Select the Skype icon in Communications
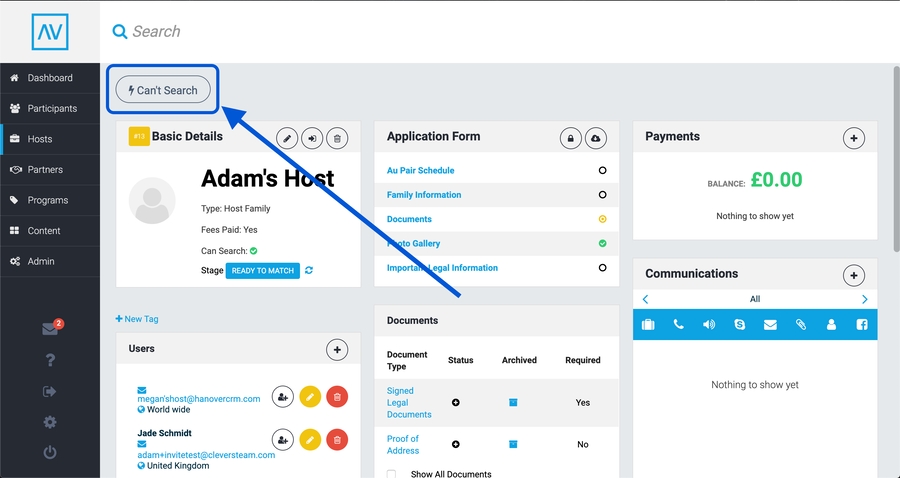This screenshot has height=478, width=900. coord(739,324)
